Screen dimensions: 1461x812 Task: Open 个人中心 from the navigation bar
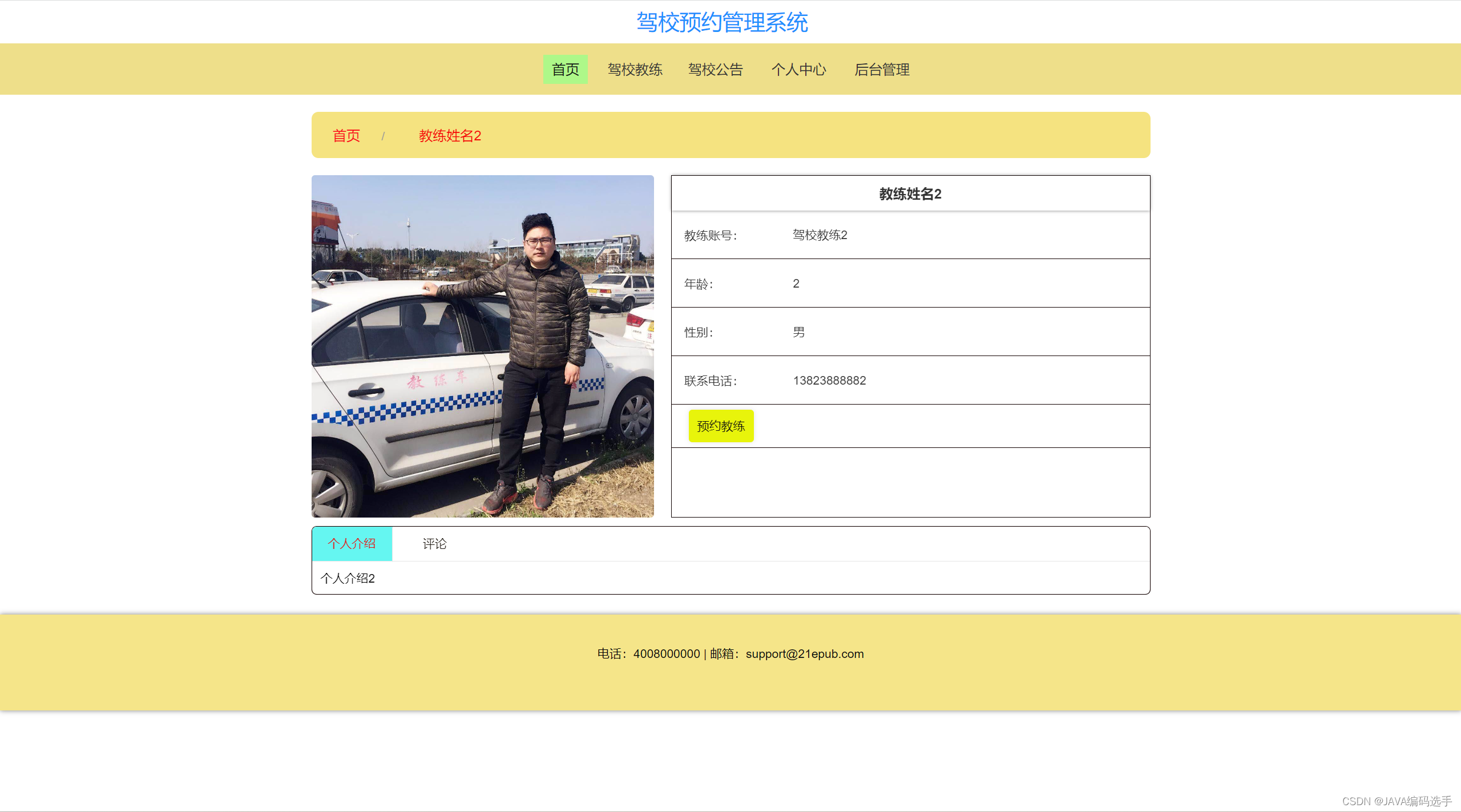[798, 70]
